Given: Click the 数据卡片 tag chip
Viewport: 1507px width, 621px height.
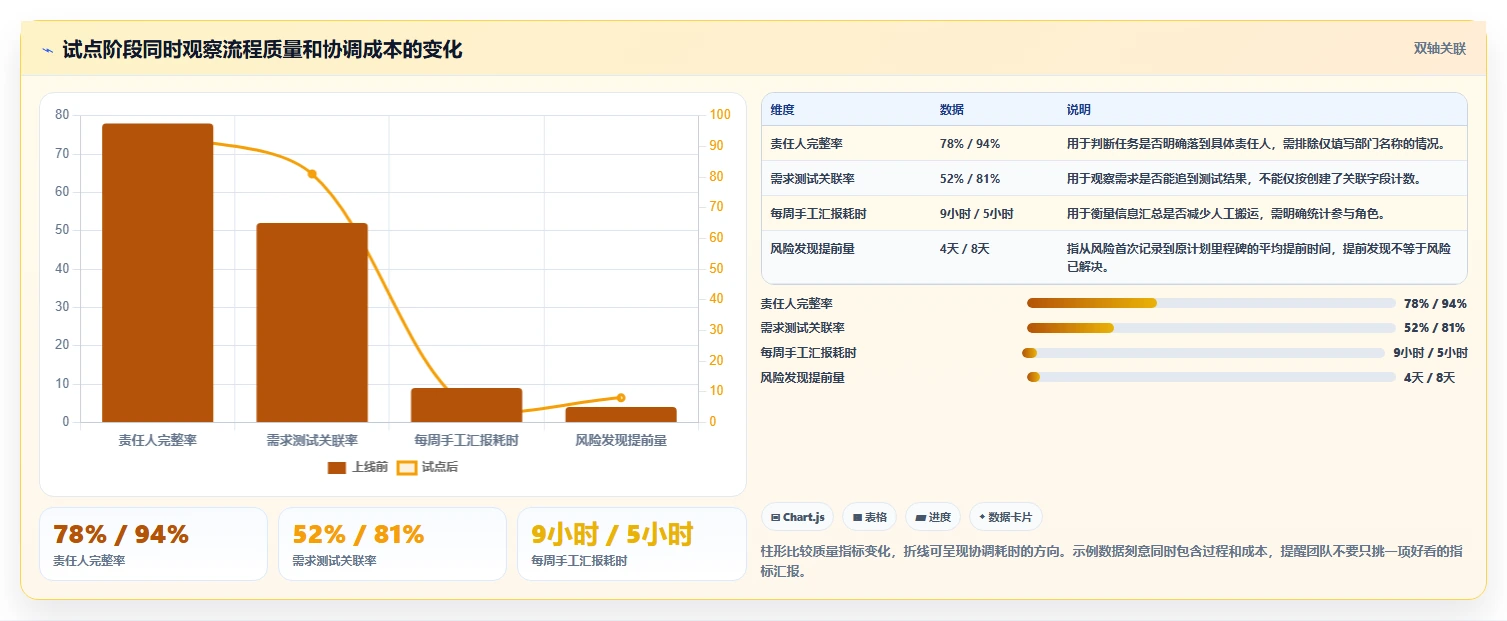Looking at the screenshot, I should pos(1006,517).
